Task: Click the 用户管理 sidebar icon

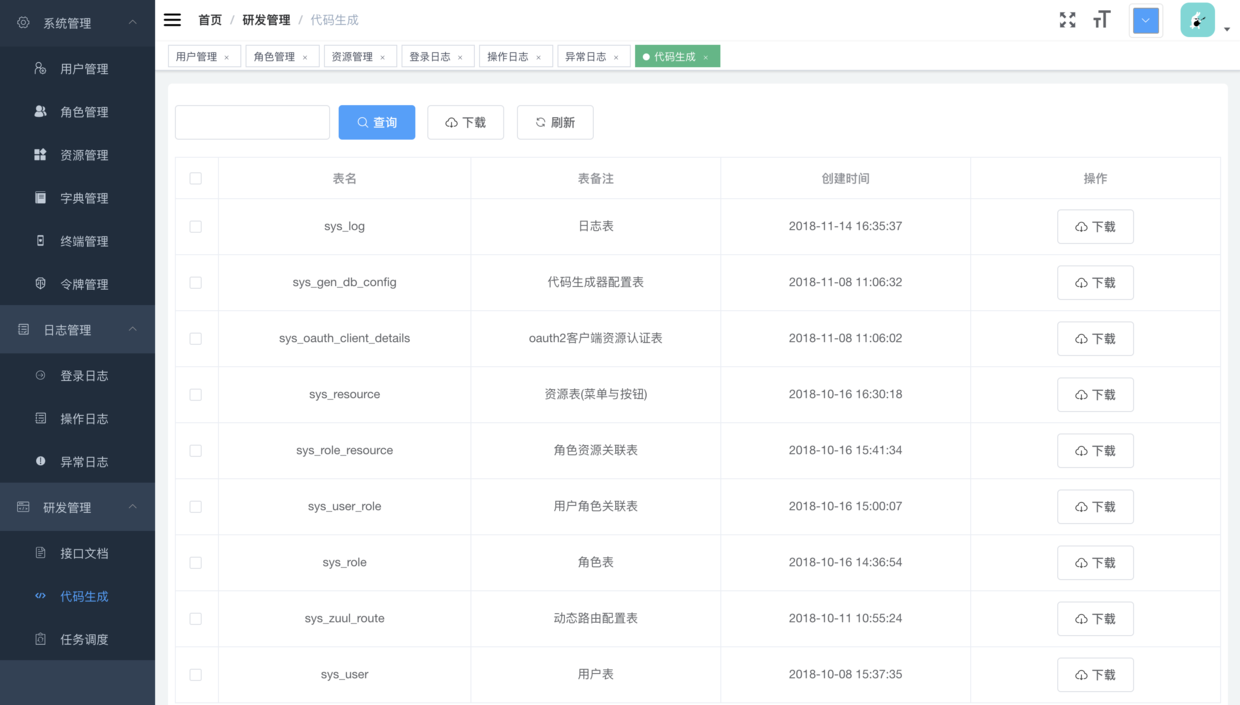Action: tap(40, 68)
